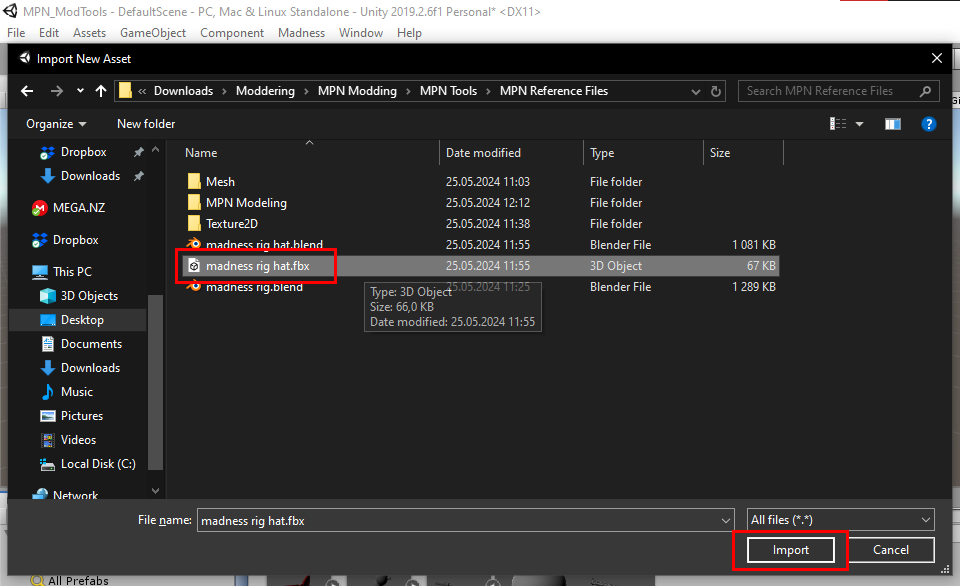Select pinned Downloads in quick access

click(90, 176)
